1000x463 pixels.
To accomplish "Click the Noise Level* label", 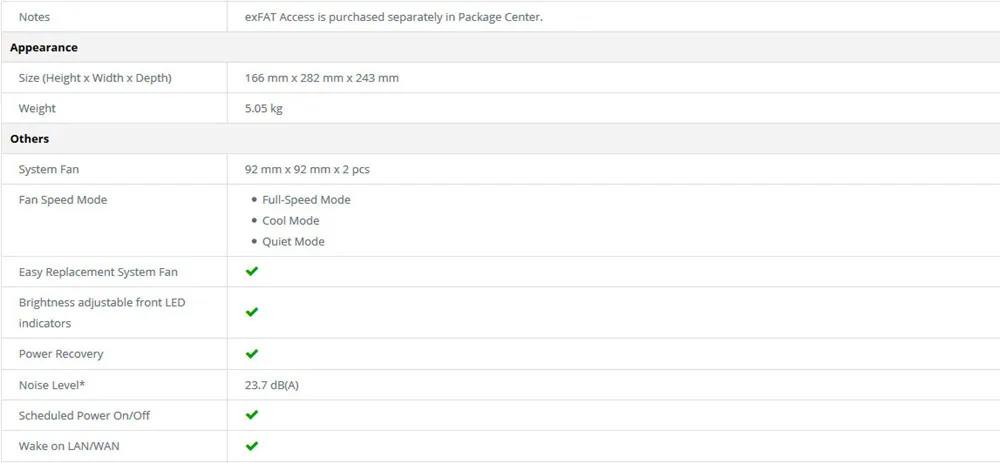I will [52, 385].
